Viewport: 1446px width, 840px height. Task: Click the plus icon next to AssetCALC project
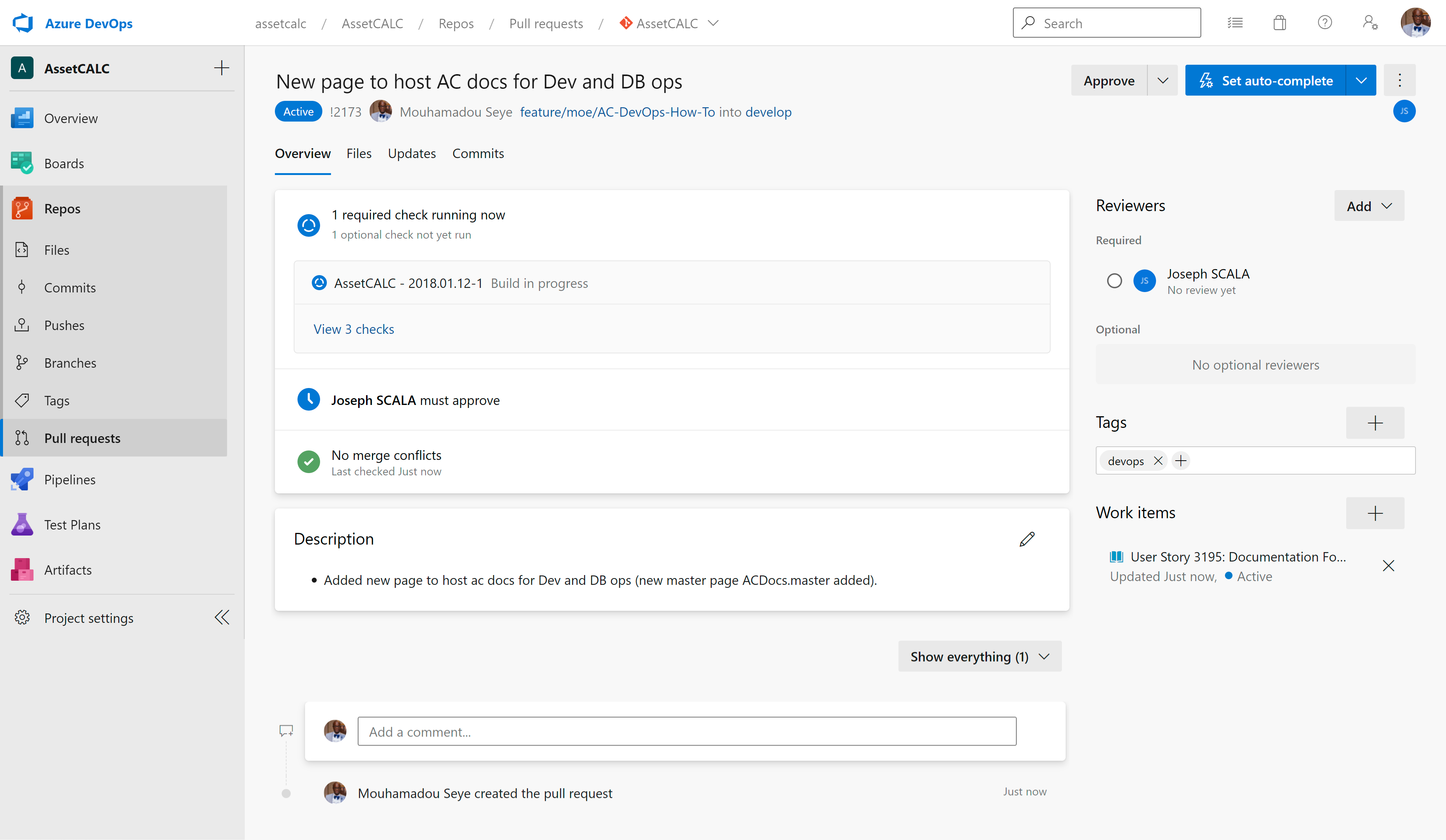(221, 68)
